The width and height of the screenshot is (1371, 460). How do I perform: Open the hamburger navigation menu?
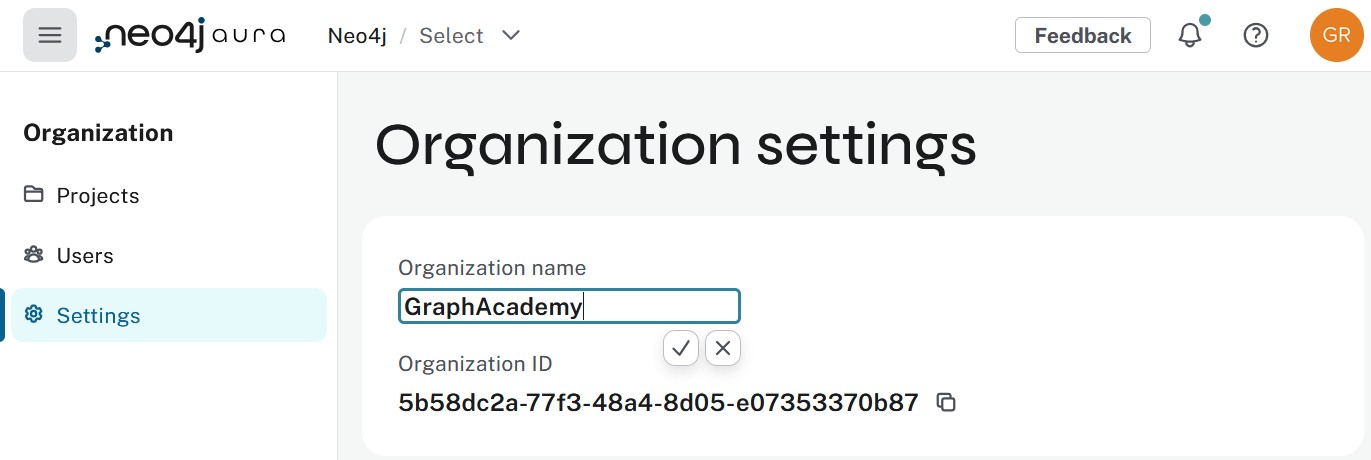pyautogui.click(x=50, y=35)
